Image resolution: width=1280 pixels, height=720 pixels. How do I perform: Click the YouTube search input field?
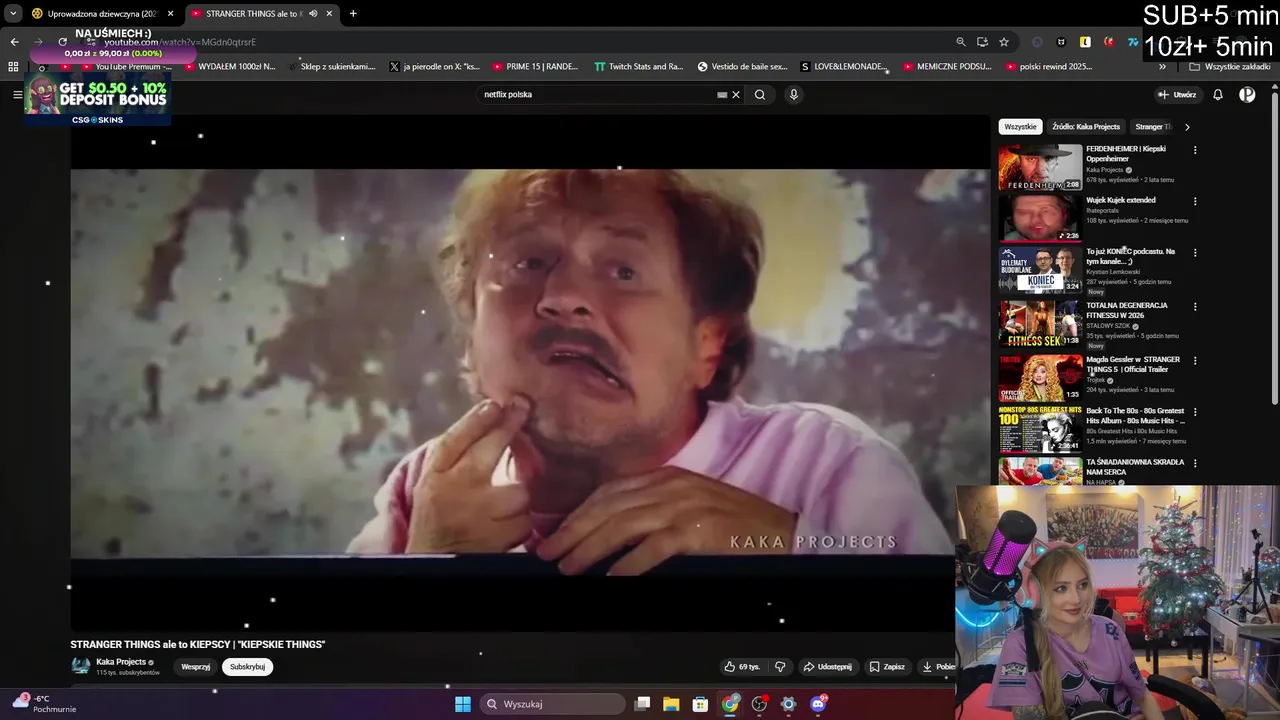click(597, 95)
